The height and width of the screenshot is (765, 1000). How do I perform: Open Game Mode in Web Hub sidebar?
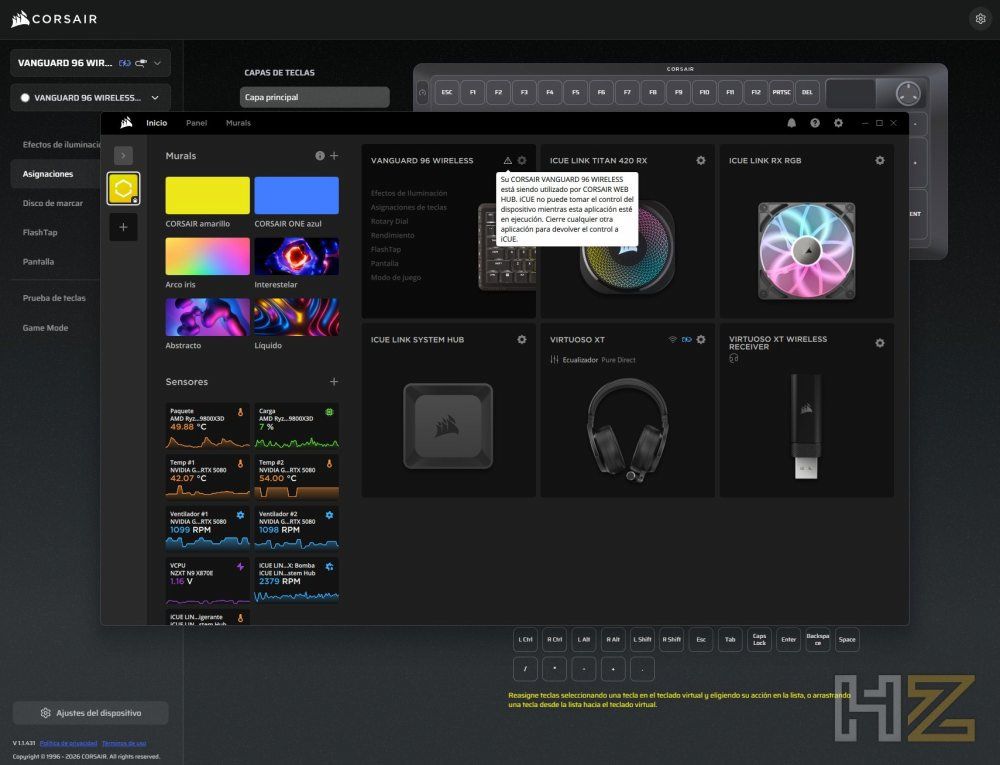click(x=45, y=328)
